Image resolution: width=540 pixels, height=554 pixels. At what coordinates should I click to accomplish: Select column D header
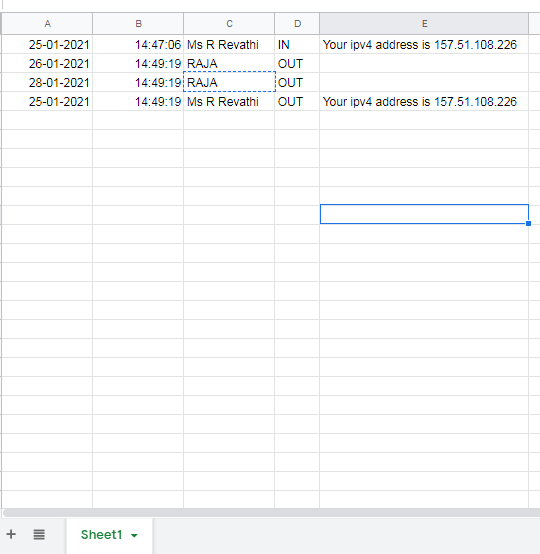297,24
